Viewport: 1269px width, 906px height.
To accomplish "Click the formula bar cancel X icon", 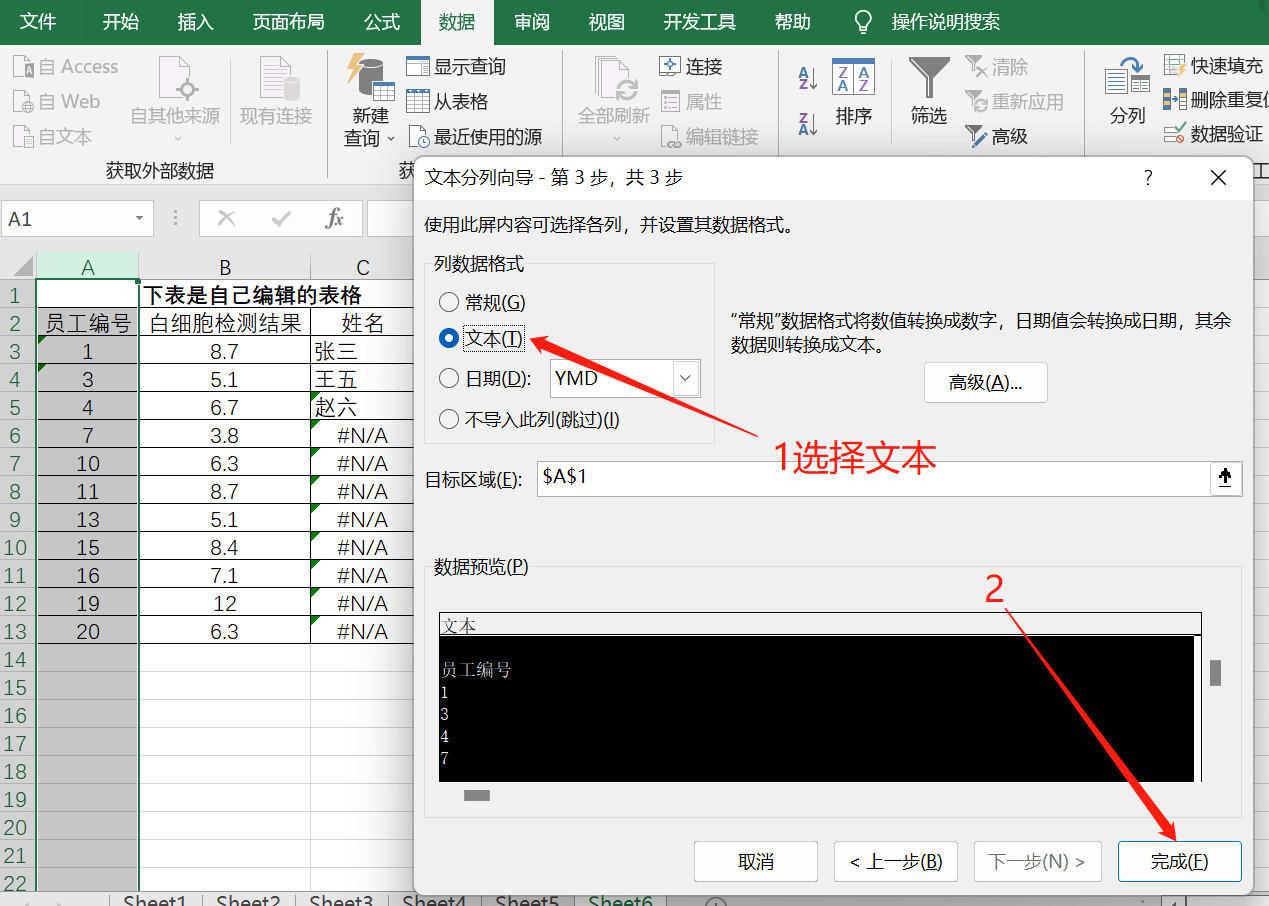I will tap(227, 218).
